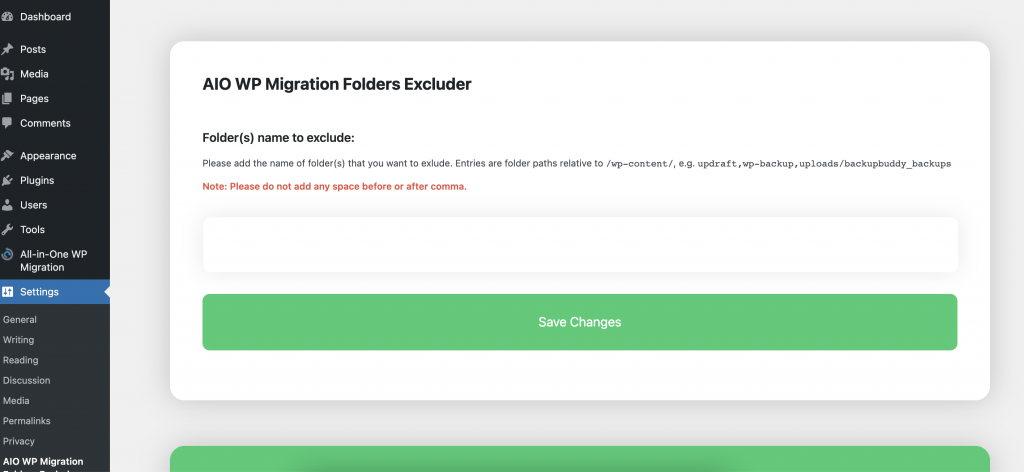Click the All-in-One WP Migration icon
The width and height of the screenshot is (1024, 472).
pyautogui.click(x=7, y=255)
